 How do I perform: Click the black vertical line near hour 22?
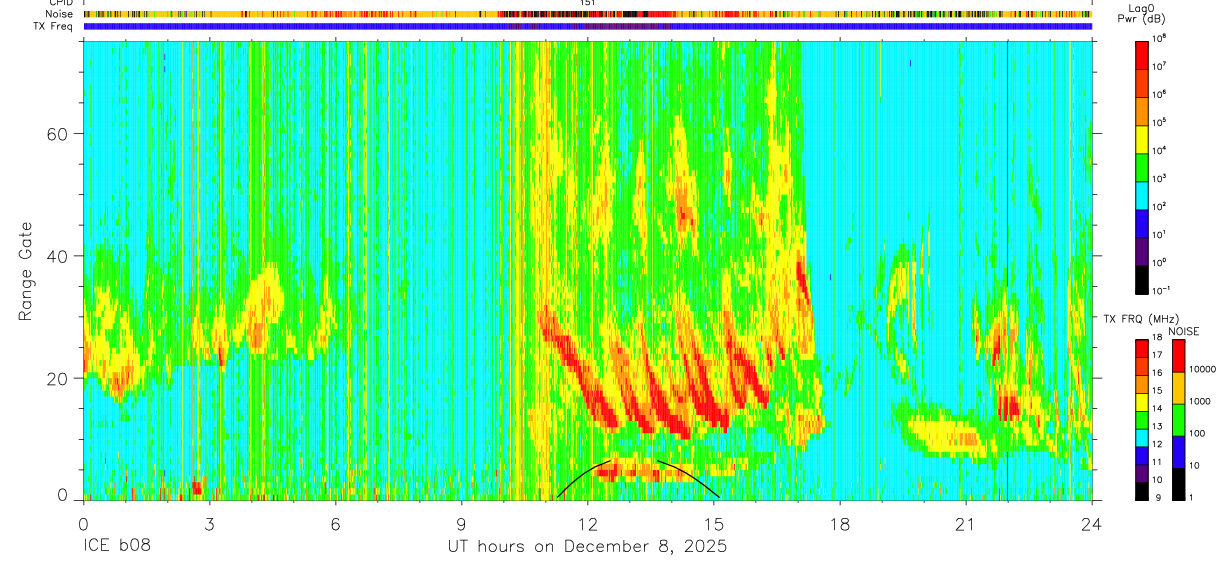click(x=1007, y=270)
